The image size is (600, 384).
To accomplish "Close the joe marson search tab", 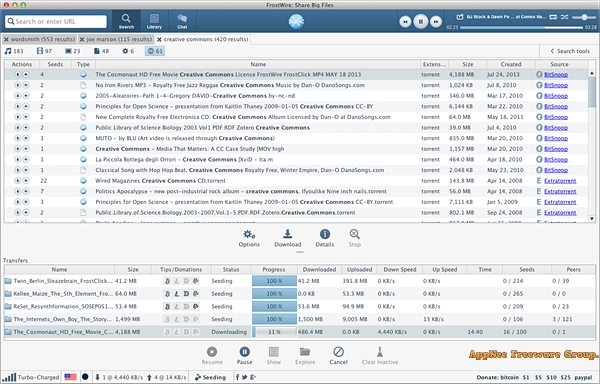I will (x=82, y=39).
